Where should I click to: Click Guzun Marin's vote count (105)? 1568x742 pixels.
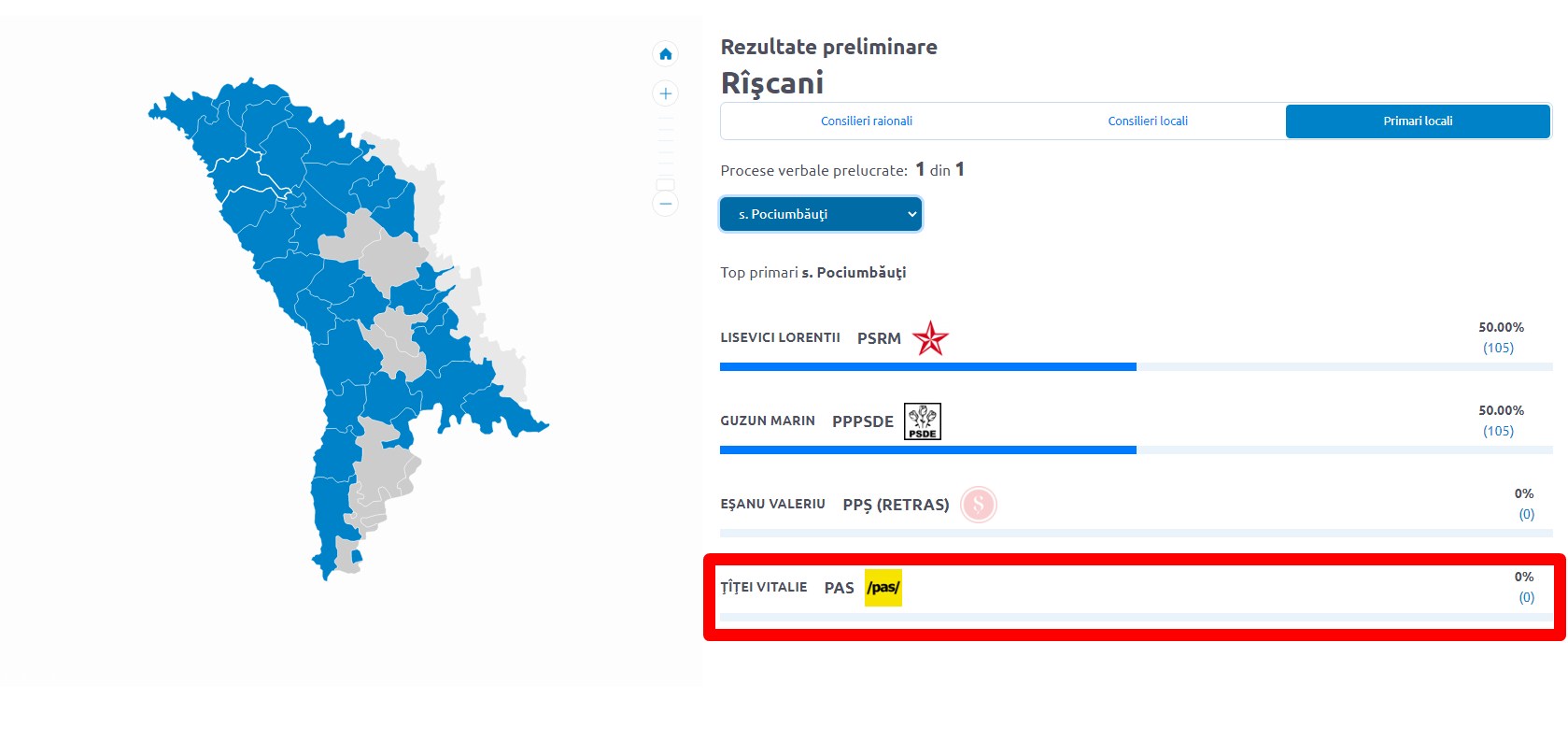1498,431
